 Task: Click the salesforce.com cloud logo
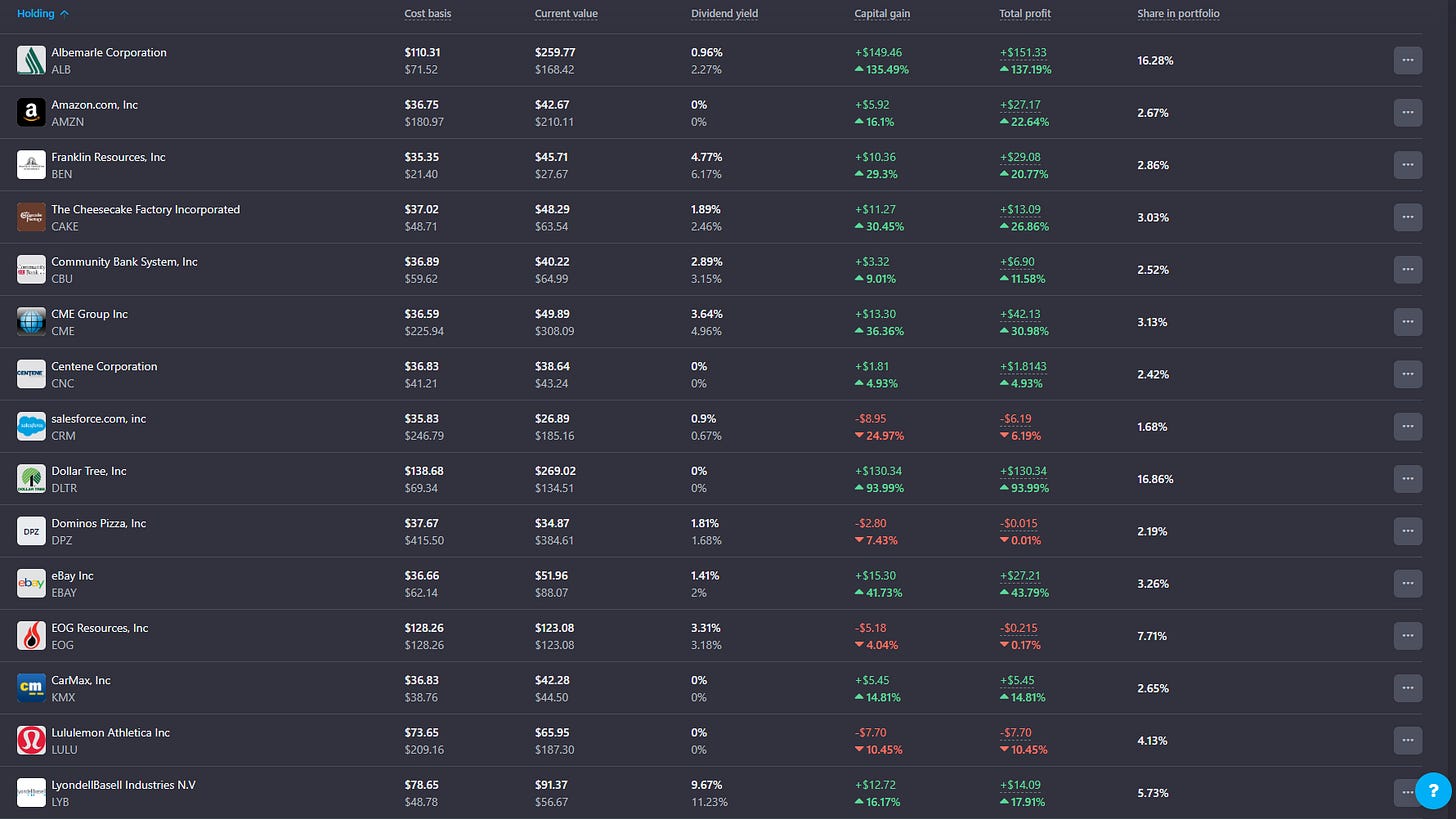pos(31,426)
